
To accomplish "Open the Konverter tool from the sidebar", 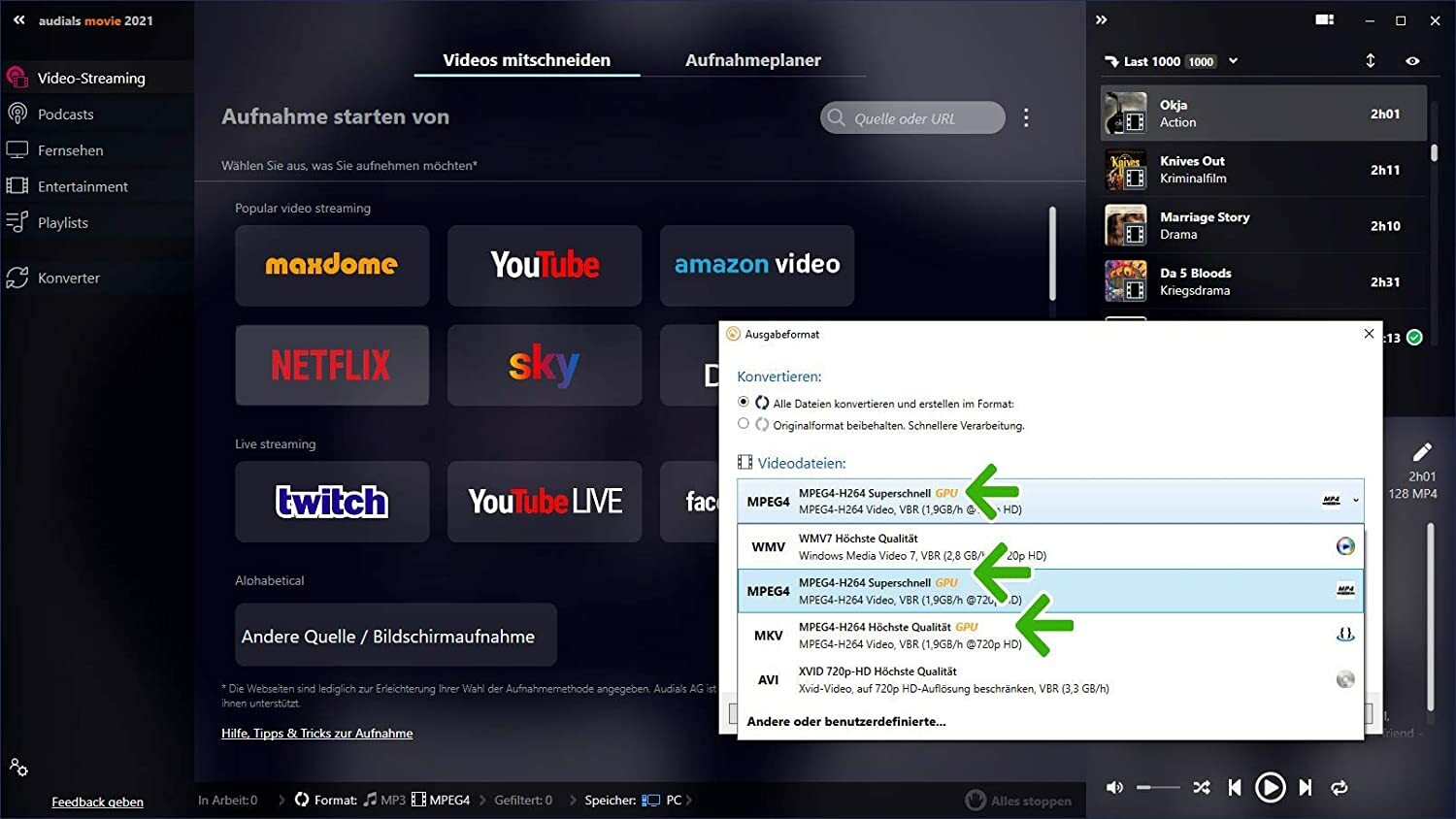I will [17, 278].
